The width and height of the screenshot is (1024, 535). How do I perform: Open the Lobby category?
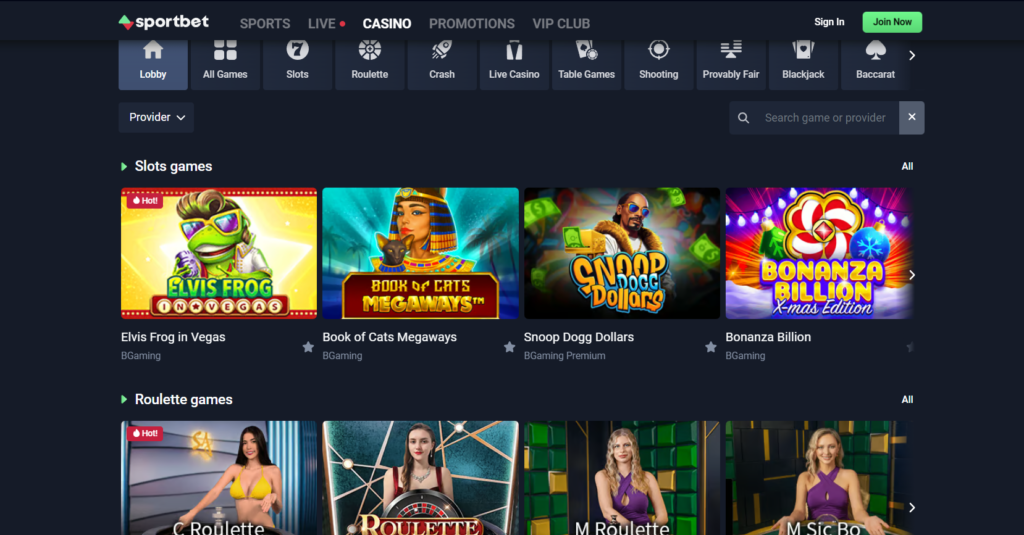tap(153, 64)
